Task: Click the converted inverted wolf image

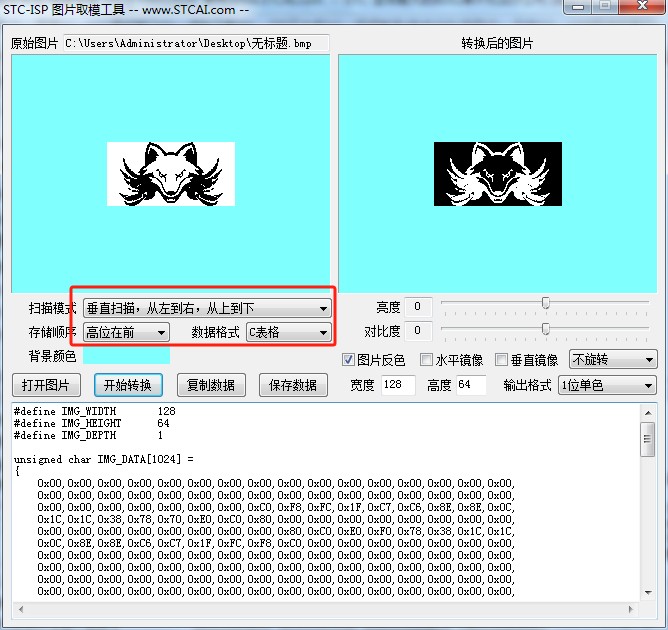Action: pos(498,174)
